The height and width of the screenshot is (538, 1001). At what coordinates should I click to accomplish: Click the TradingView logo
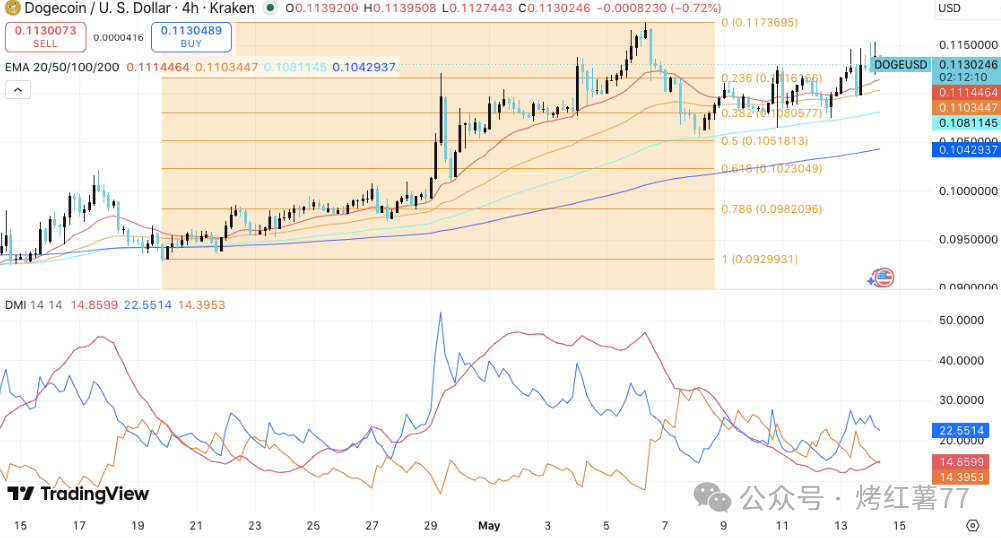click(78, 493)
